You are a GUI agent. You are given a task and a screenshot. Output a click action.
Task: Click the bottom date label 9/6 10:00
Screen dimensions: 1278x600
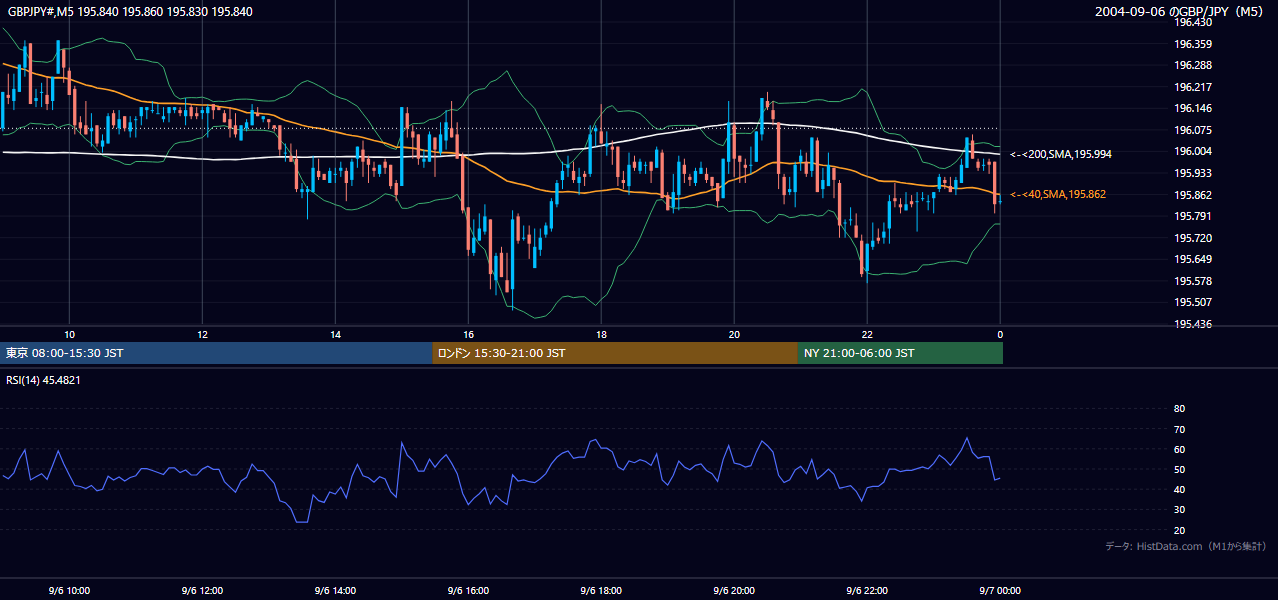pos(69,591)
